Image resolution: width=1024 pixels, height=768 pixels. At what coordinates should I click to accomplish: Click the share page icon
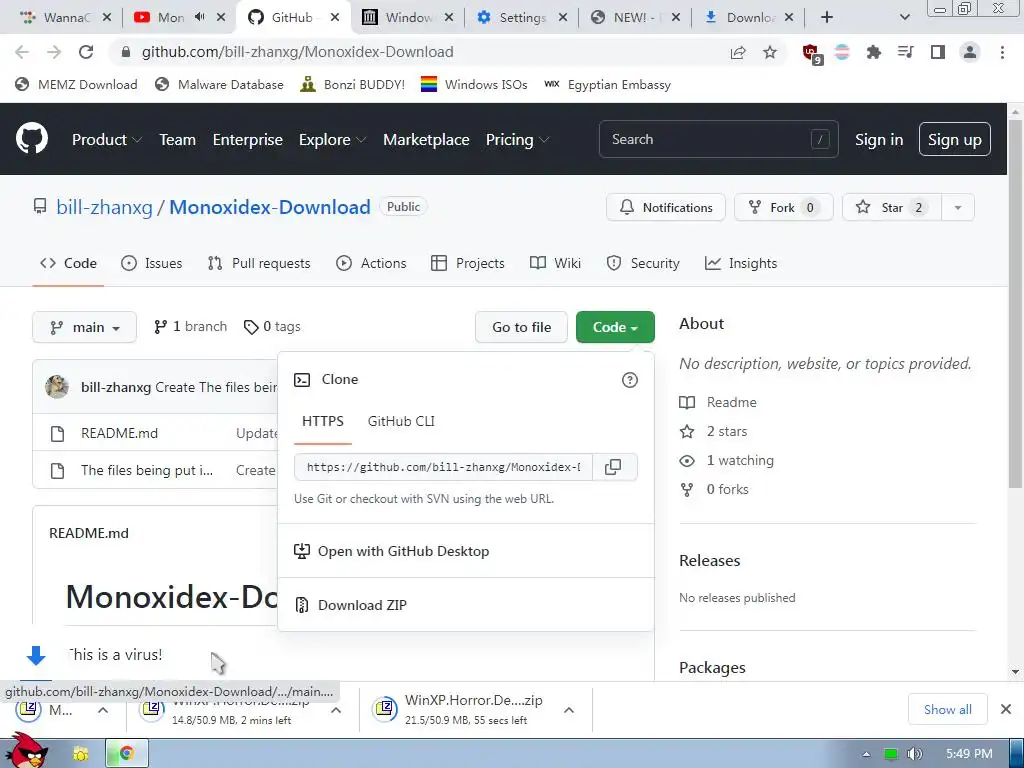(738, 52)
